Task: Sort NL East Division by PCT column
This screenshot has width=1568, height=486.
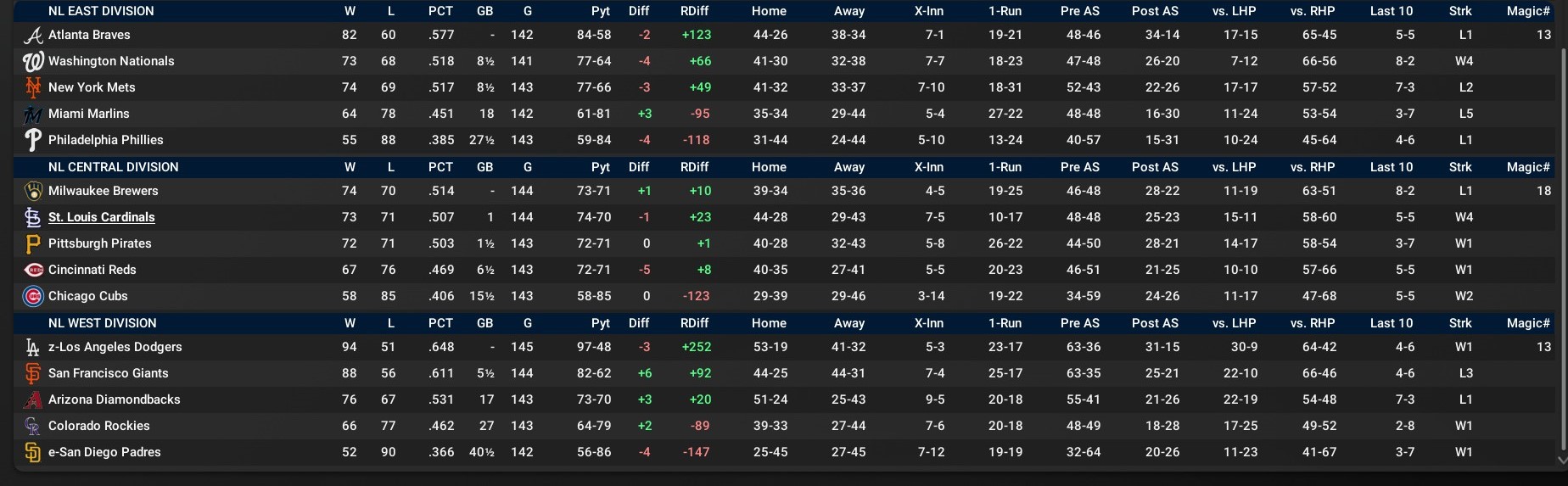Action: (x=440, y=11)
